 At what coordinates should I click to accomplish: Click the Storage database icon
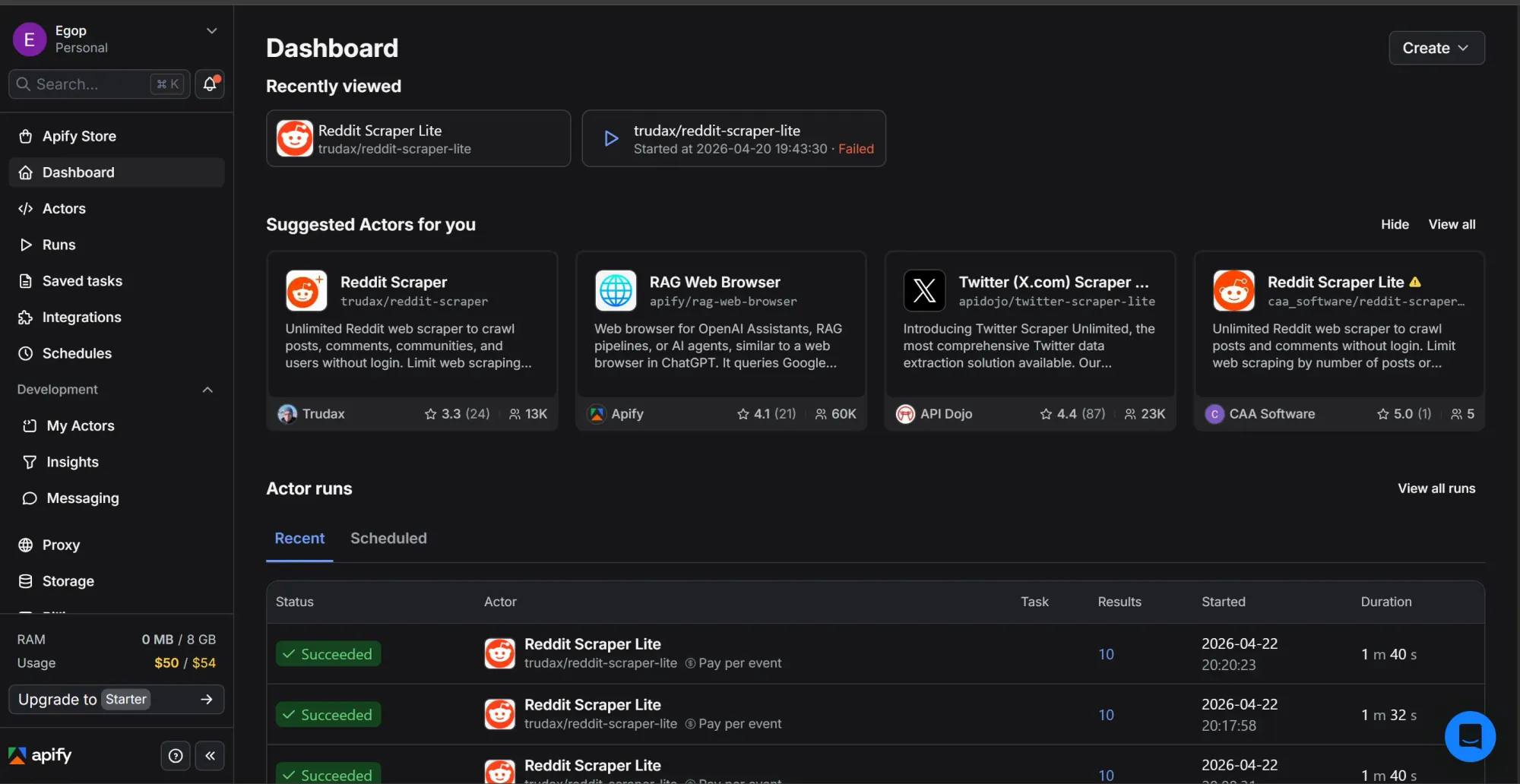pyautogui.click(x=25, y=581)
